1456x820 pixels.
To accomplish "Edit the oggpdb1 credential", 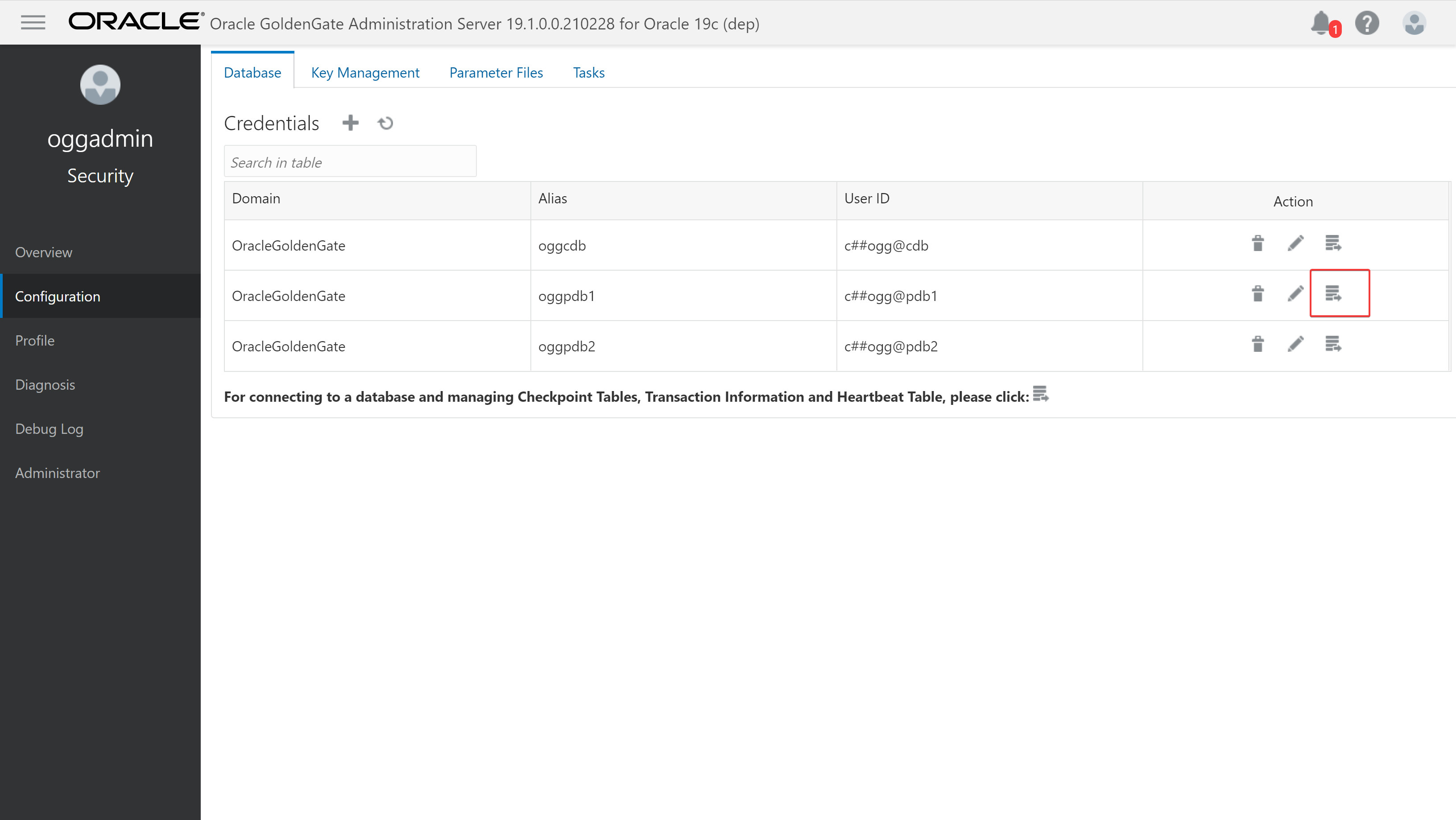I will coord(1295,294).
